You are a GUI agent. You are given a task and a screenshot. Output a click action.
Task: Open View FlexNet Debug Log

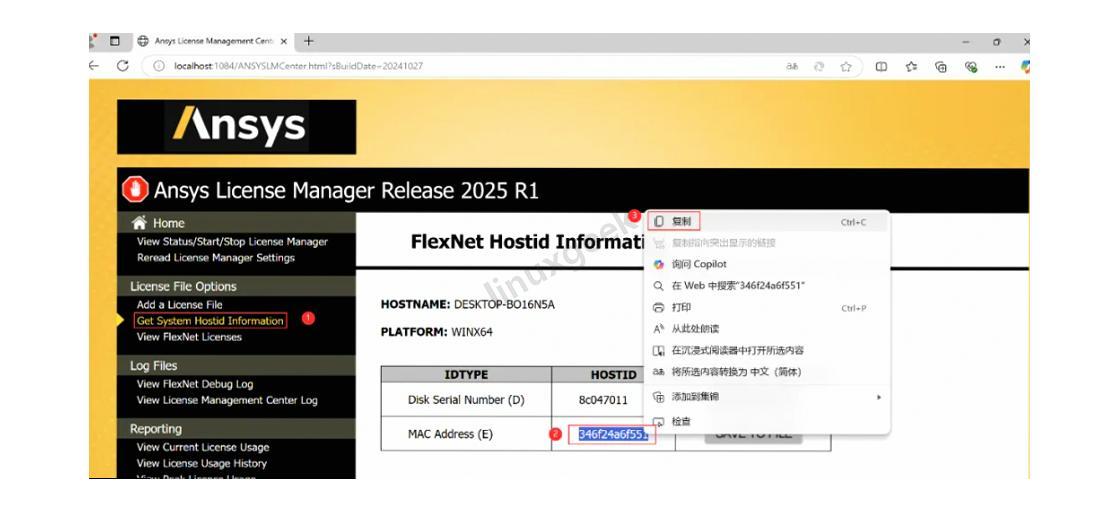195,384
